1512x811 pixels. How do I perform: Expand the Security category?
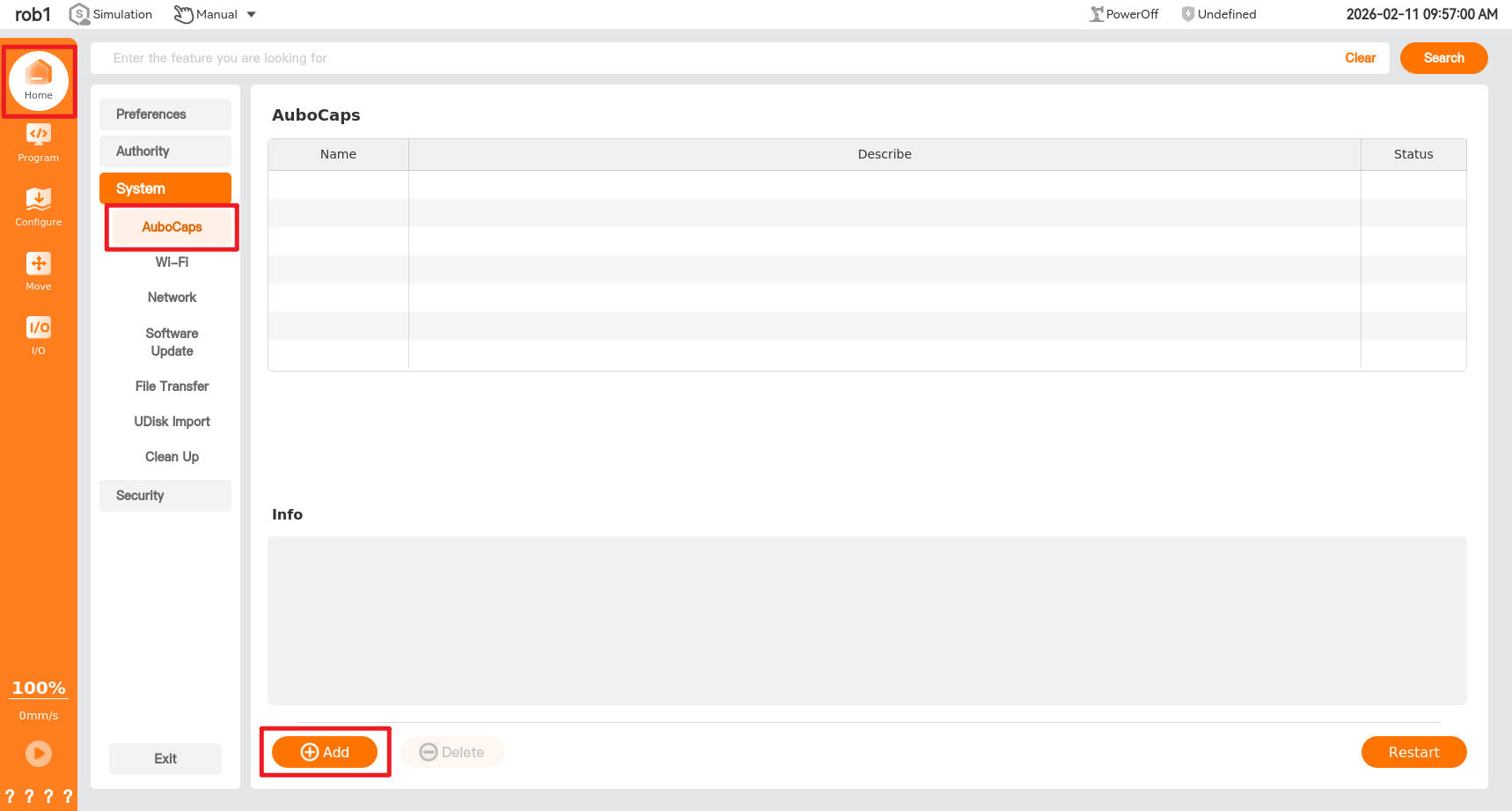point(165,496)
